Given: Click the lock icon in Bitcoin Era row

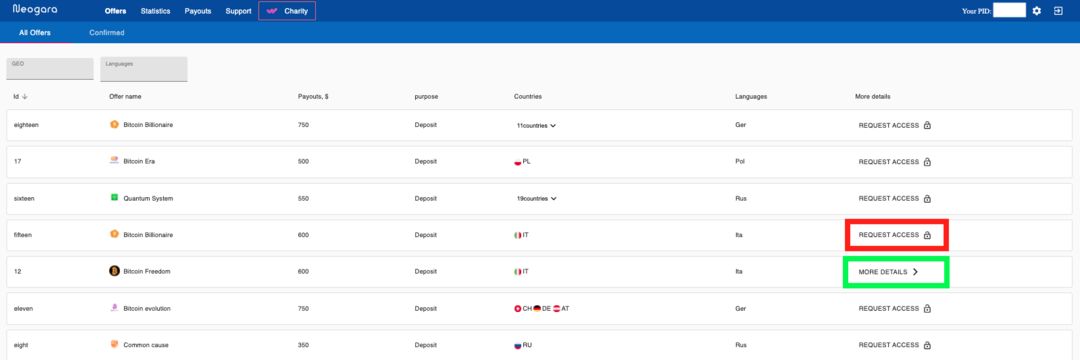Looking at the screenshot, I should 927,162.
